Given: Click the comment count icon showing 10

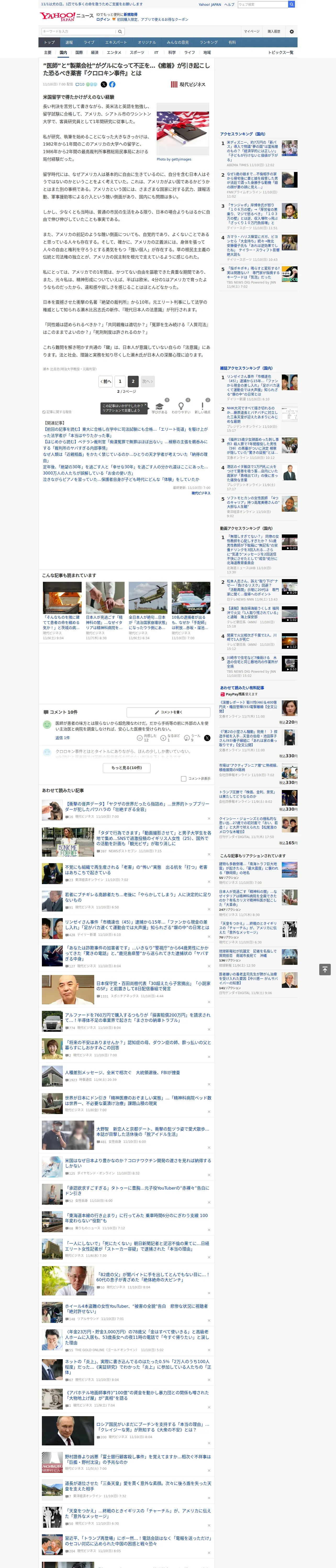Looking at the screenshot, I should [80, 85].
